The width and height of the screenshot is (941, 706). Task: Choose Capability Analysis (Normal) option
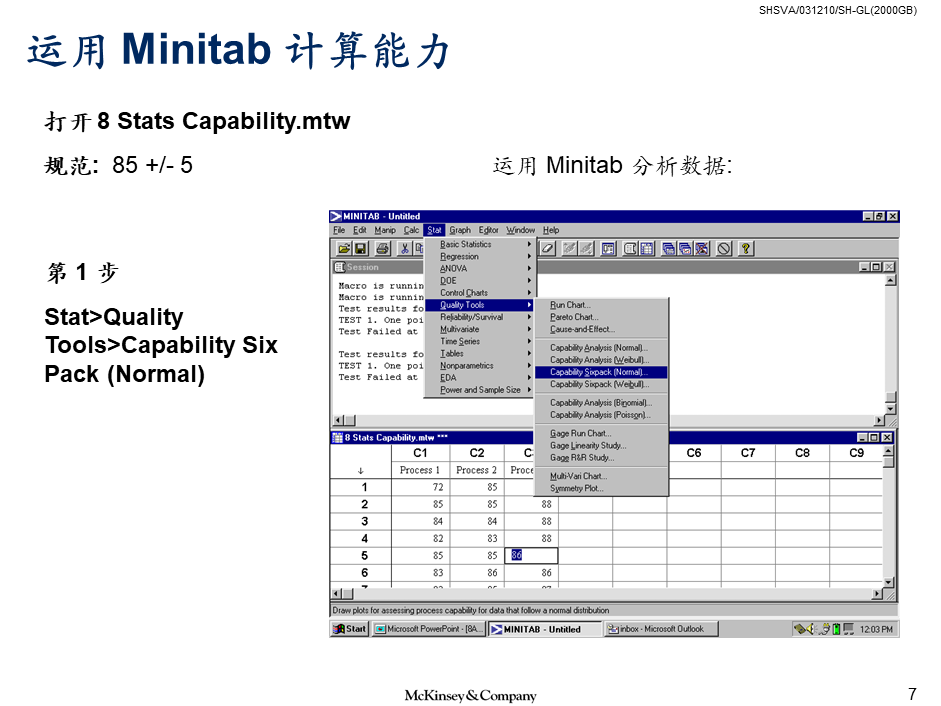599,348
